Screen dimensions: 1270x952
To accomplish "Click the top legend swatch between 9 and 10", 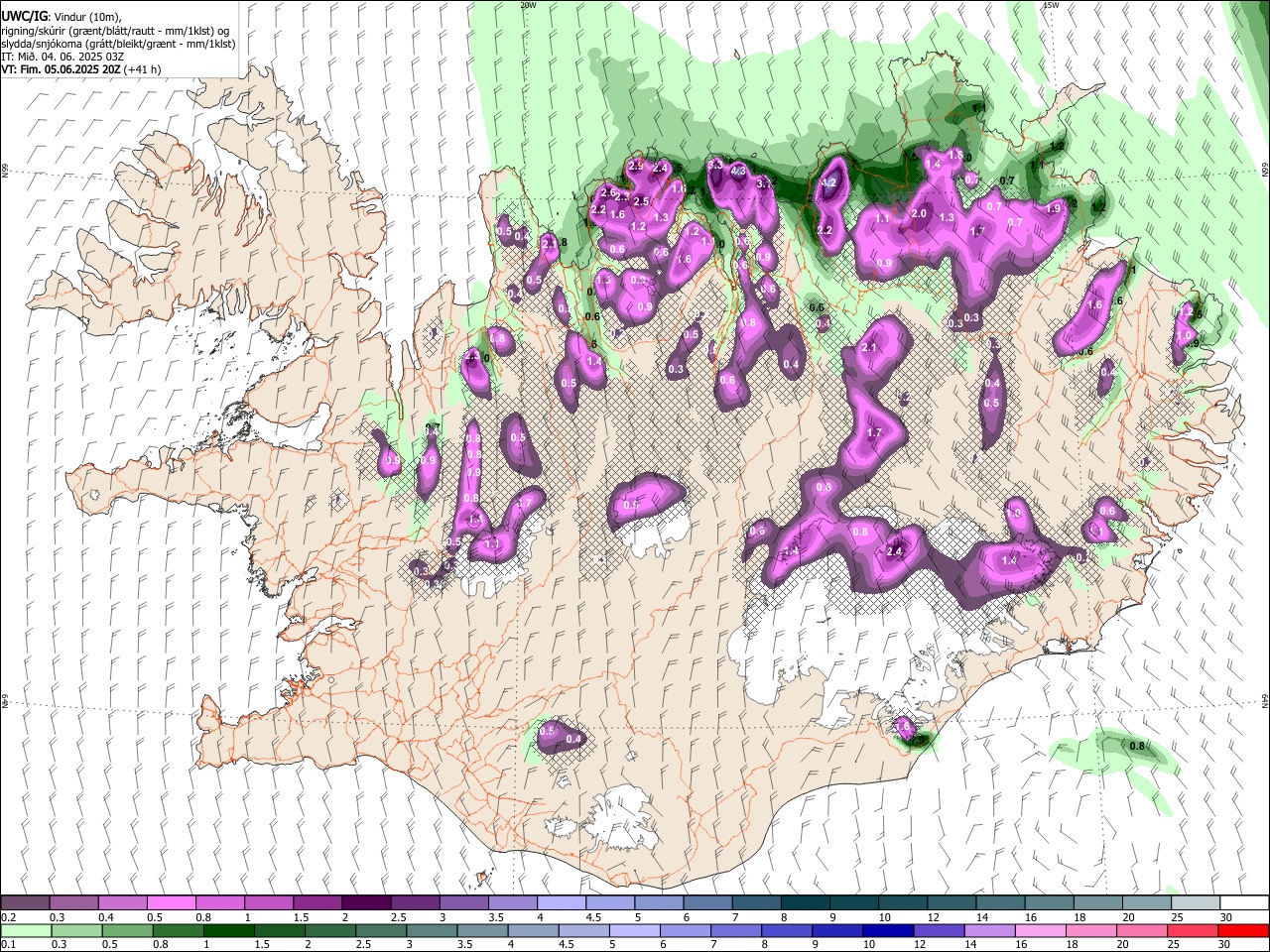I will [x=852, y=903].
